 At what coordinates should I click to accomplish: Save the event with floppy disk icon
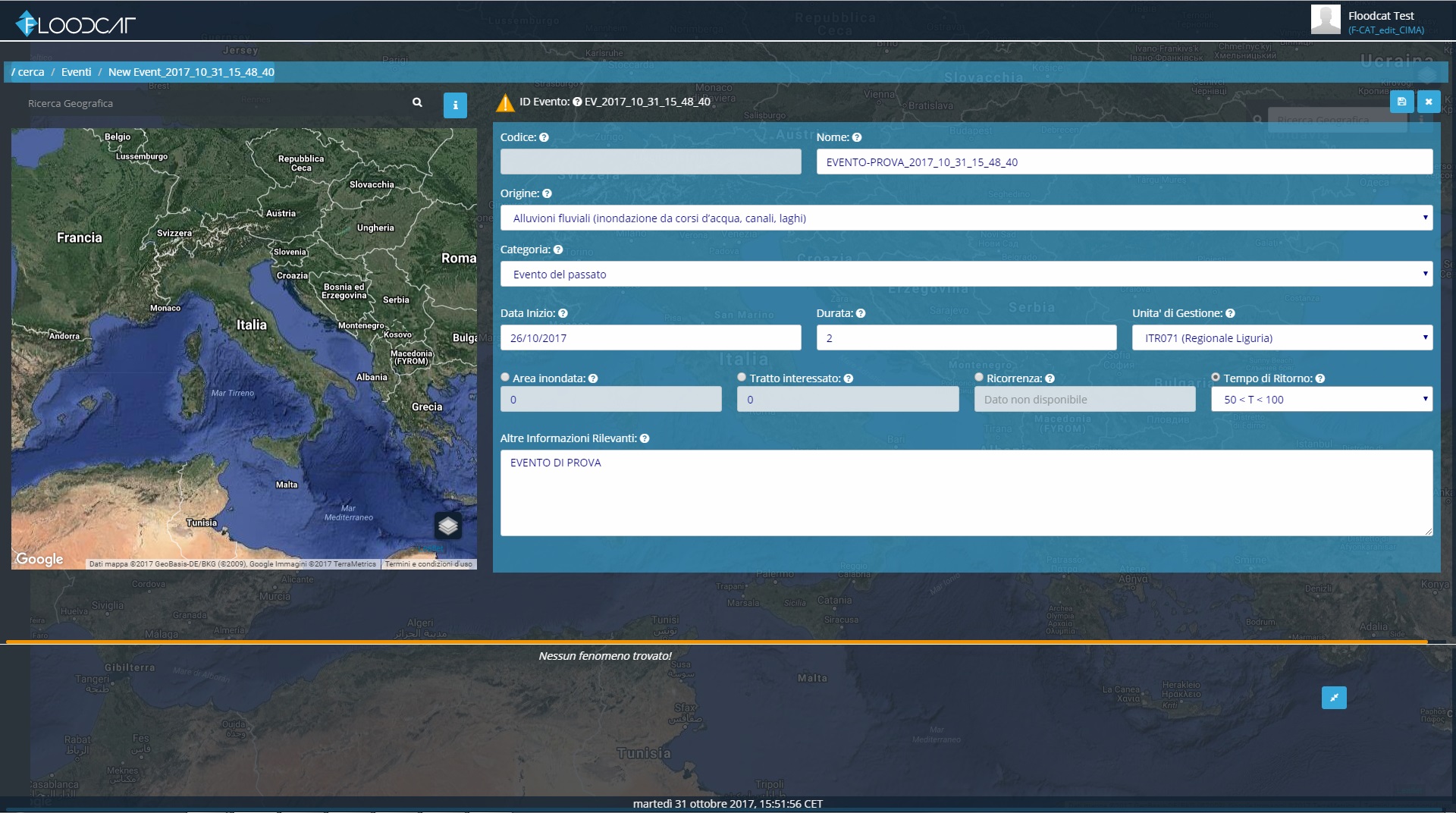1401,102
